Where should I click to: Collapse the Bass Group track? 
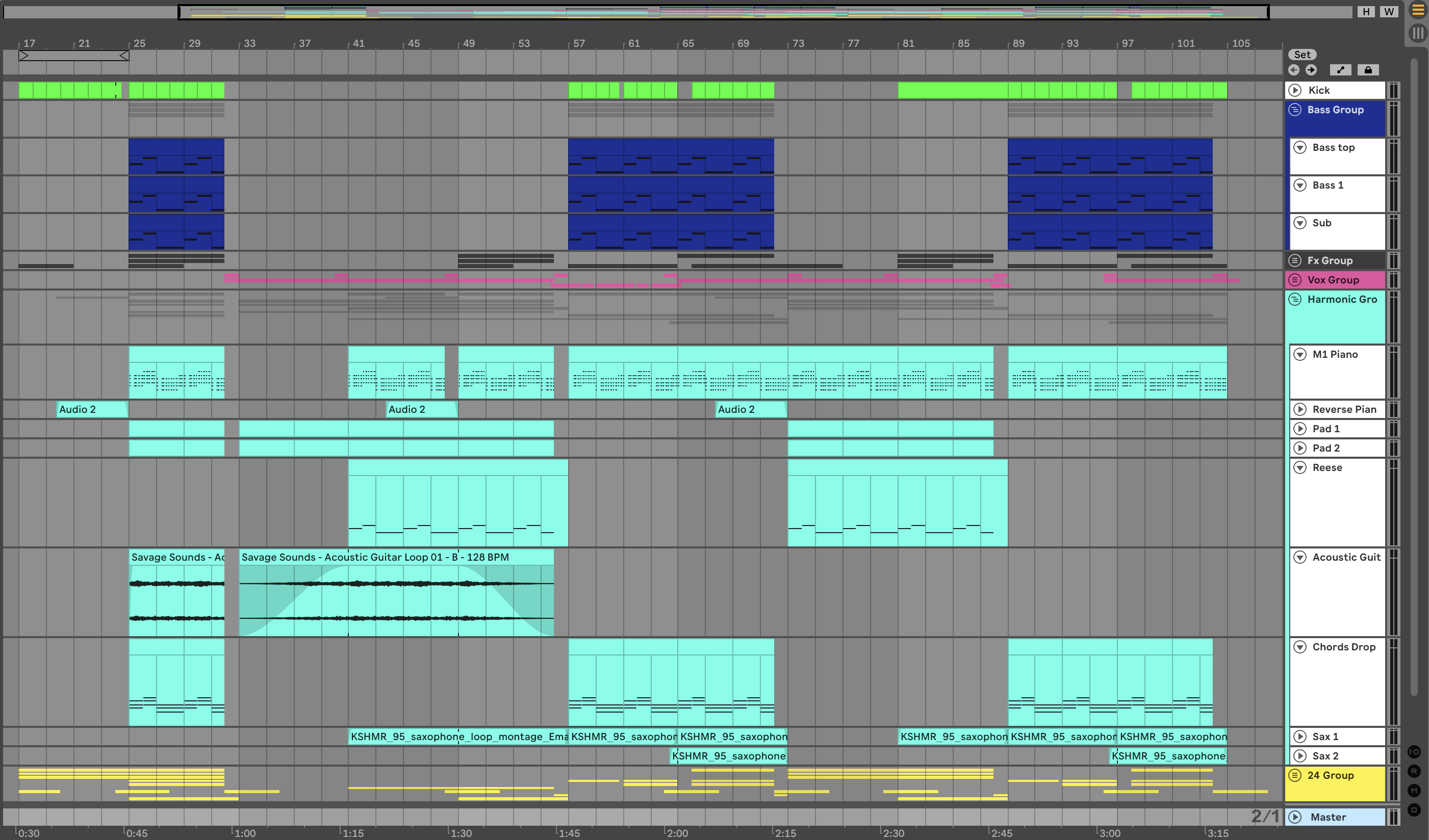tap(1294, 110)
